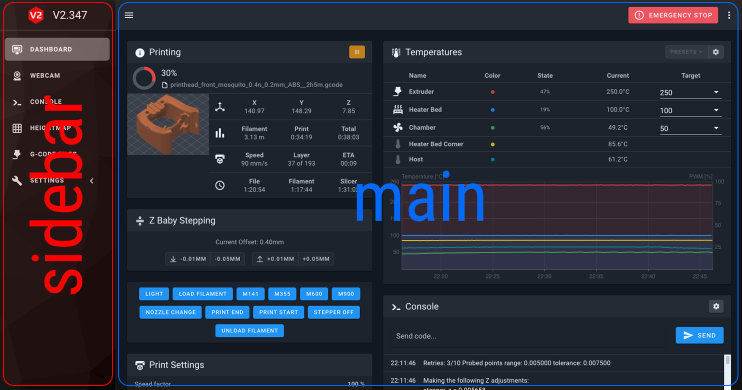Open the hamburger navigation menu
Viewport: 742px width, 390px height.
coord(129,15)
